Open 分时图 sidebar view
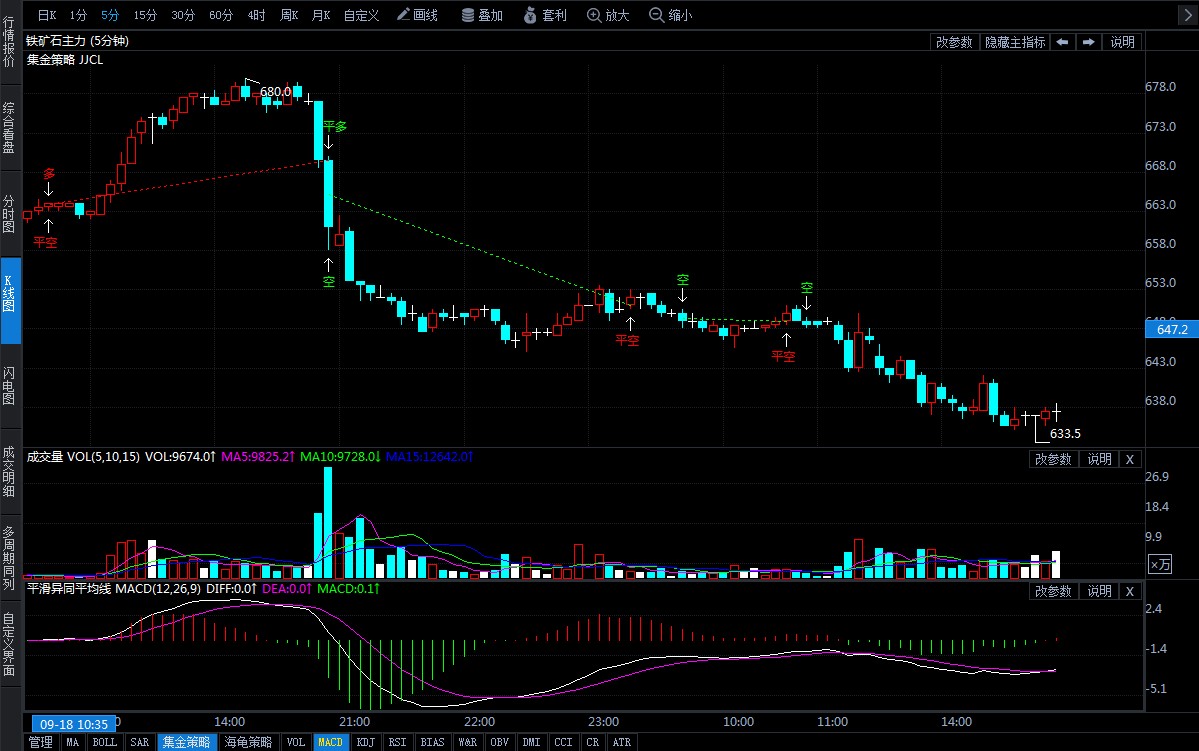Screen dimensions: 1199x751 click(9, 213)
